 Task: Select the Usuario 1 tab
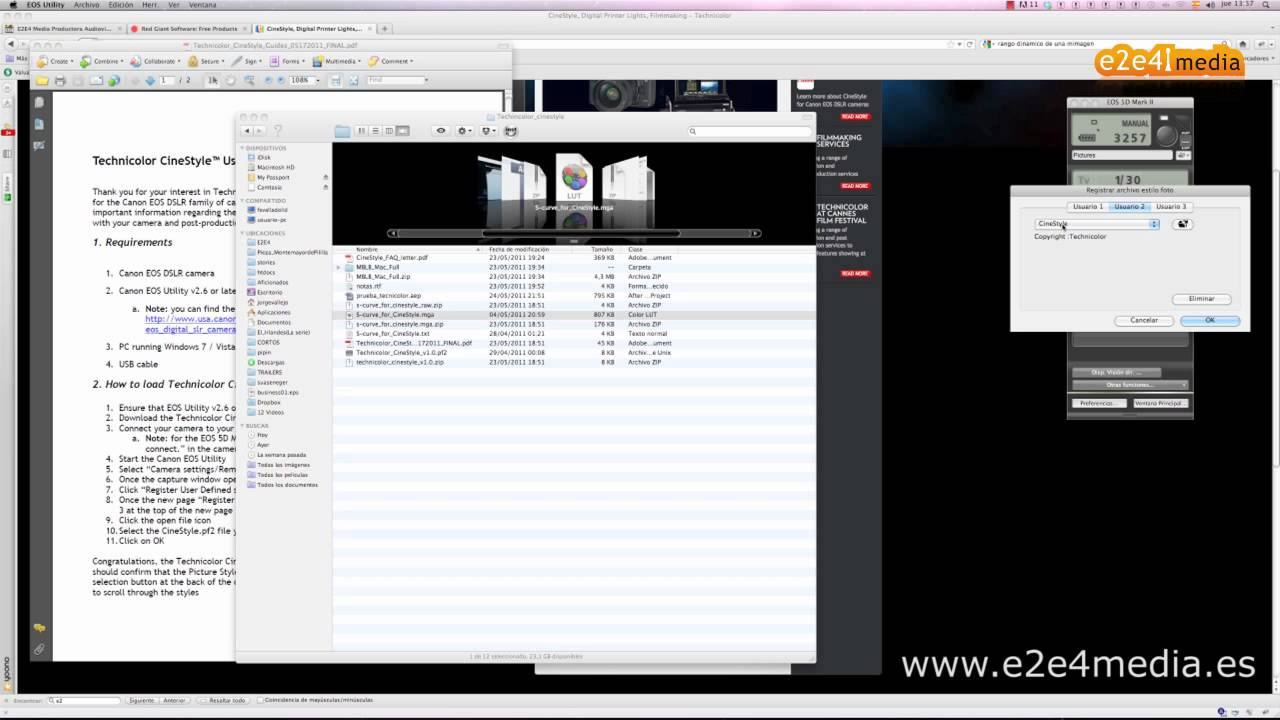pos(1088,206)
